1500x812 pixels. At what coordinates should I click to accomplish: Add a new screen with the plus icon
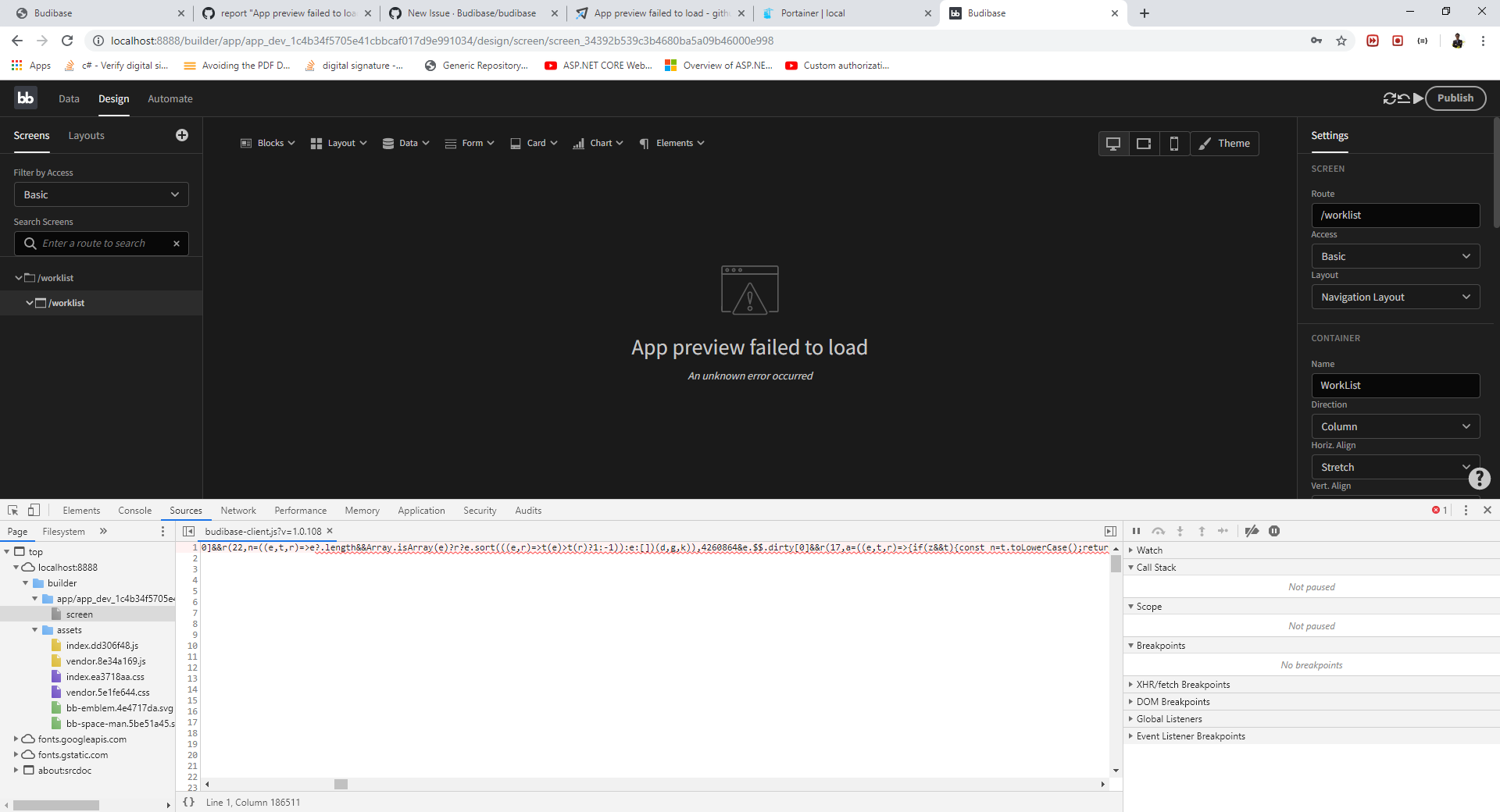(181, 135)
